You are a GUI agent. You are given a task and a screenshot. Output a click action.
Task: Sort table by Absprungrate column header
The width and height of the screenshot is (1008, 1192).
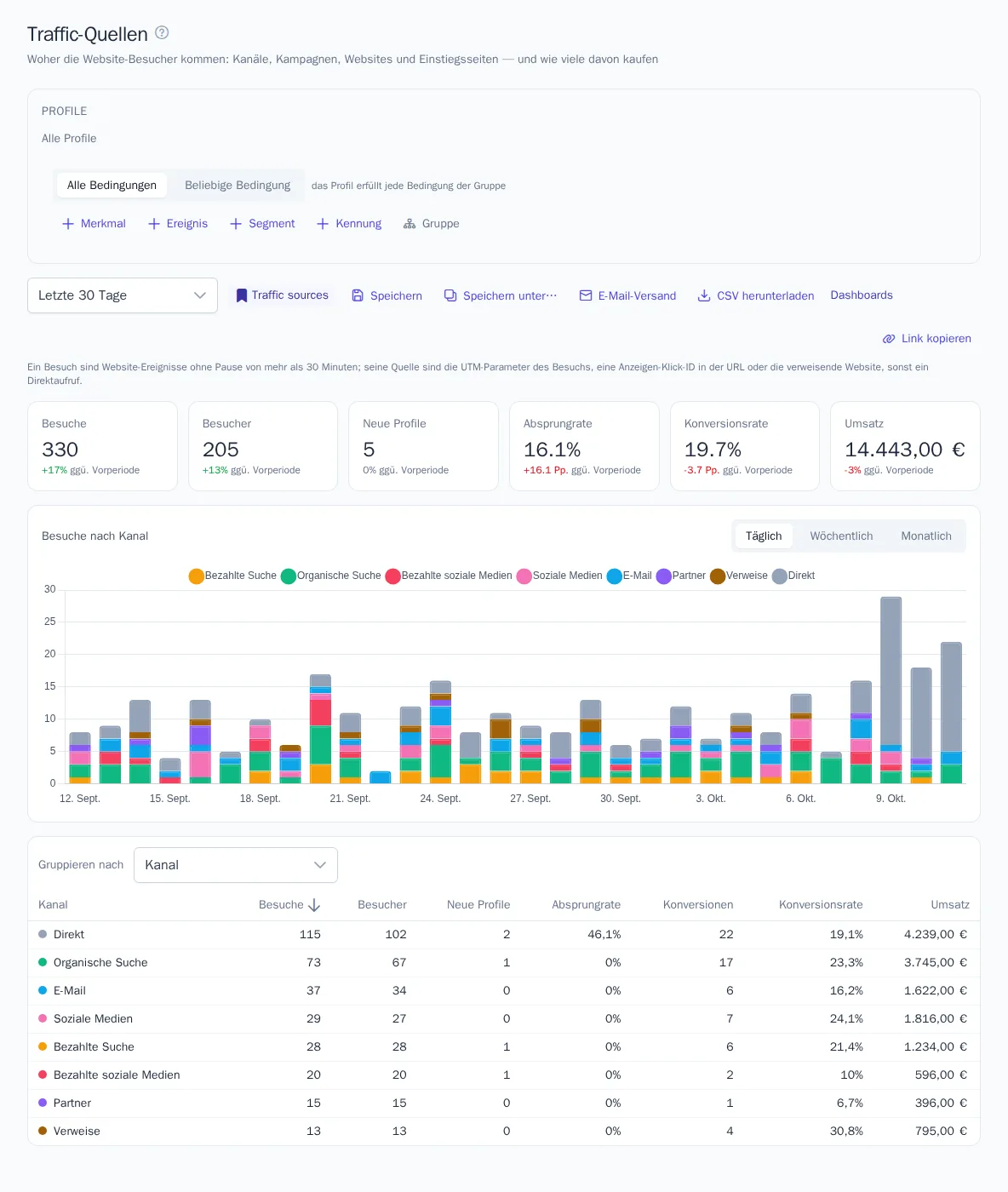click(x=586, y=905)
